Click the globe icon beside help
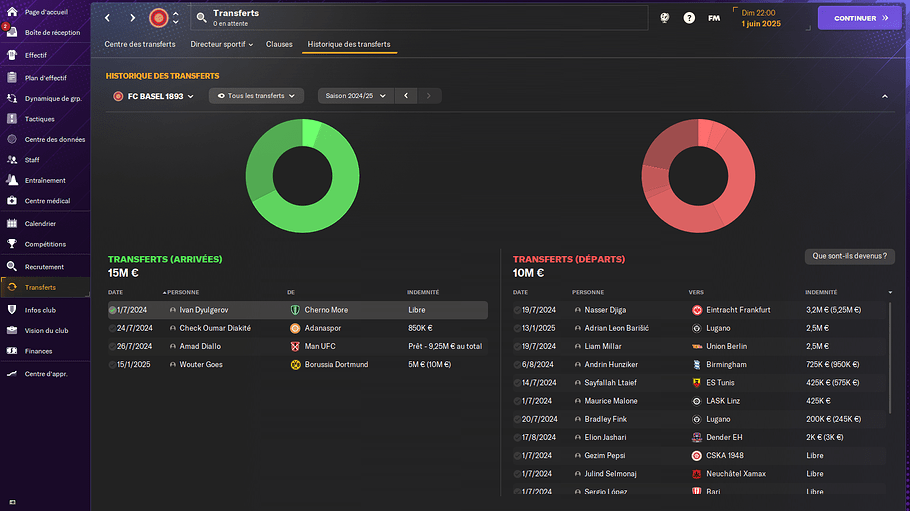The image size is (910, 511). click(x=665, y=18)
